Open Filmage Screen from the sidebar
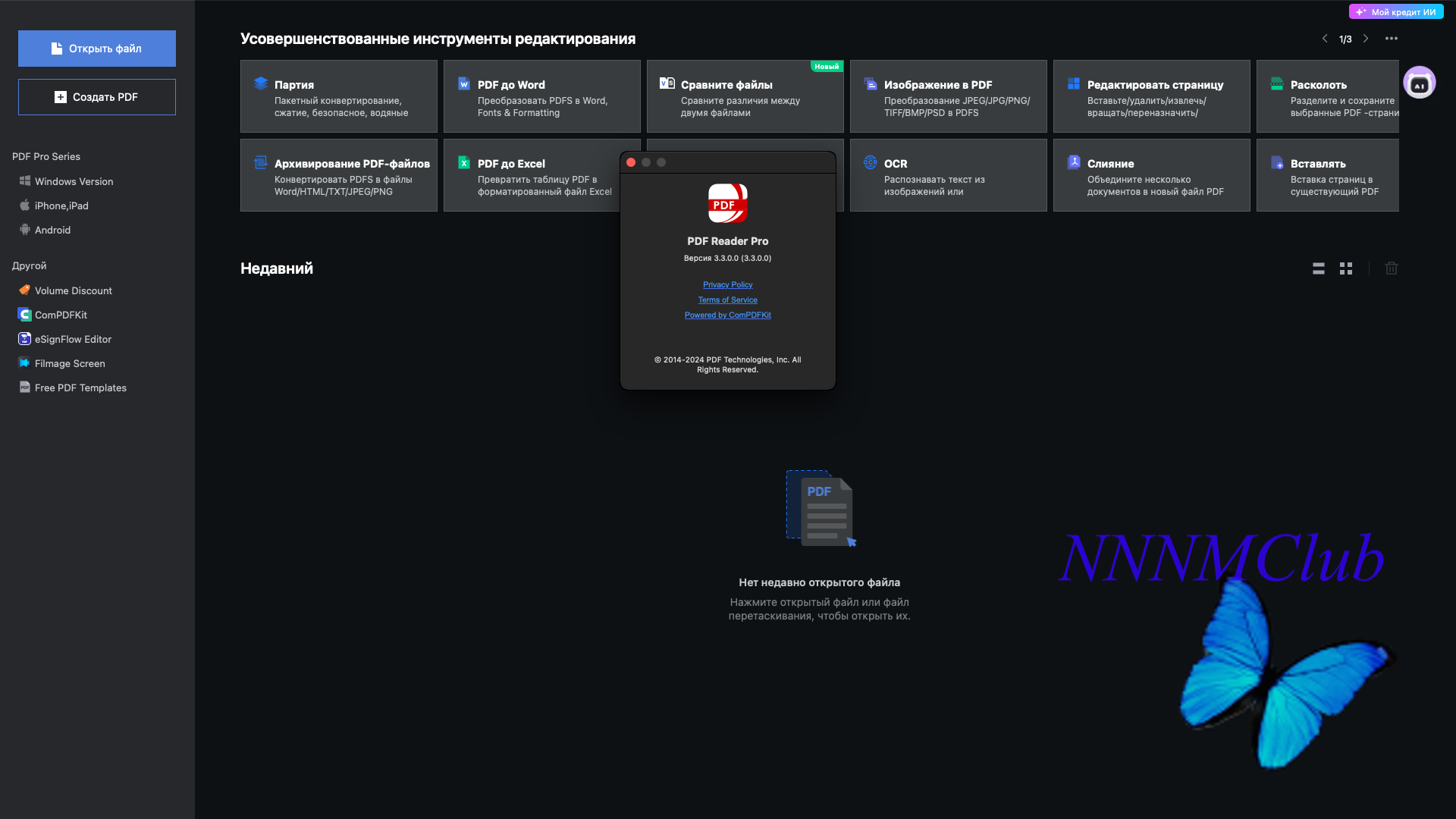1456x819 pixels. 70,363
